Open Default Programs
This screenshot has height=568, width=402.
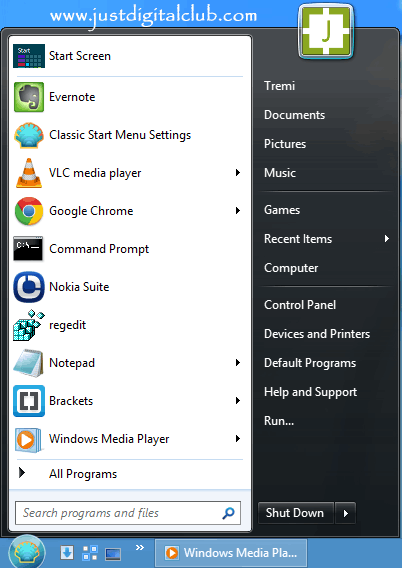coord(310,363)
